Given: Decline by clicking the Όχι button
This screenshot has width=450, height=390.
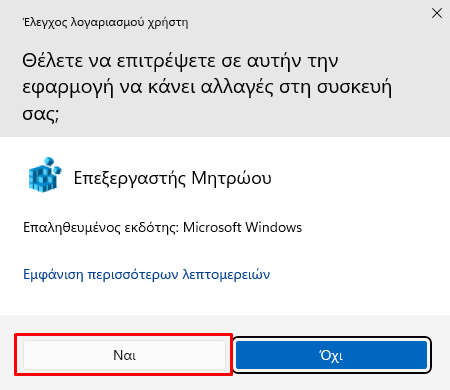Looking at the screenshot, I should pos(331,355).
